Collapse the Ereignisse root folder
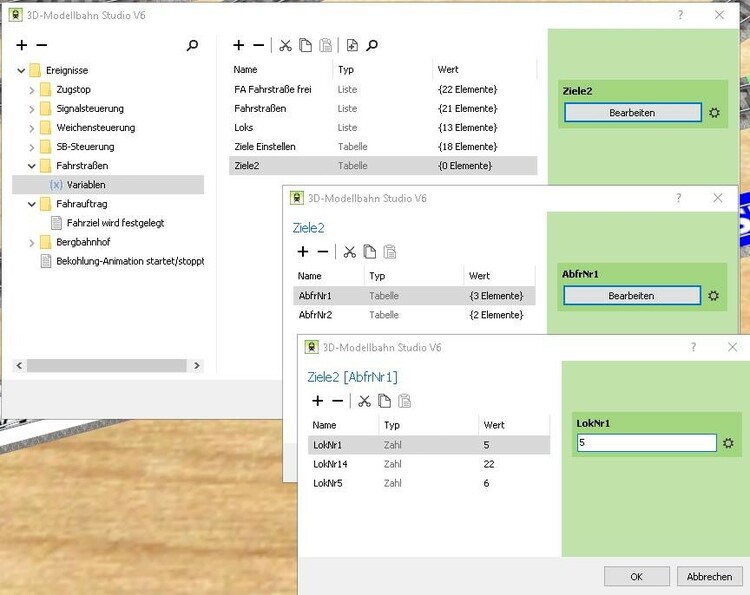The height and width of the screenshot is (595, 750). tap(21, 70)
